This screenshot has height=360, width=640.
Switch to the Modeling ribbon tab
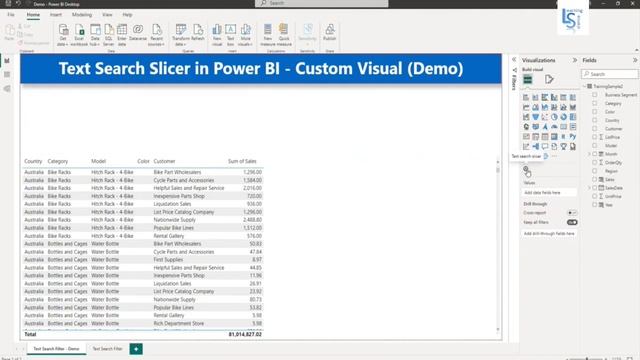[82, 15]
